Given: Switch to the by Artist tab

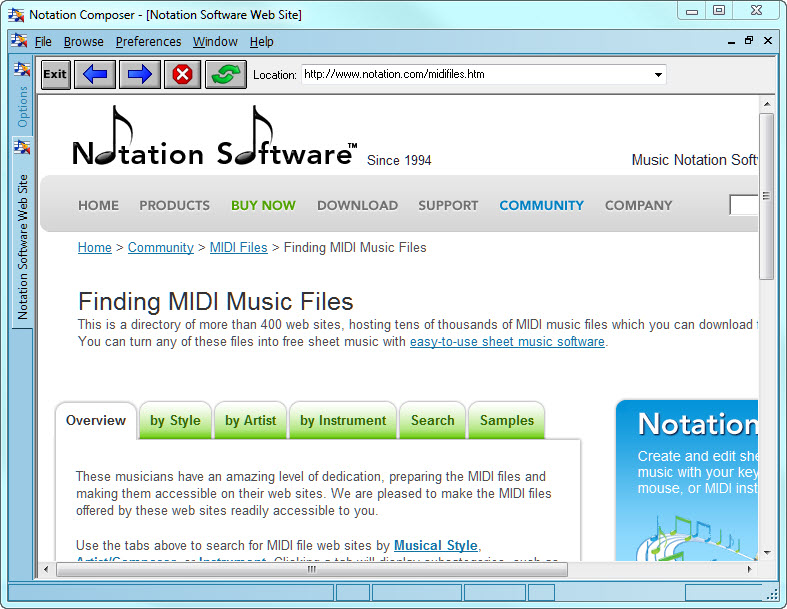Looking at the screenshot, I should click(250, 421).
